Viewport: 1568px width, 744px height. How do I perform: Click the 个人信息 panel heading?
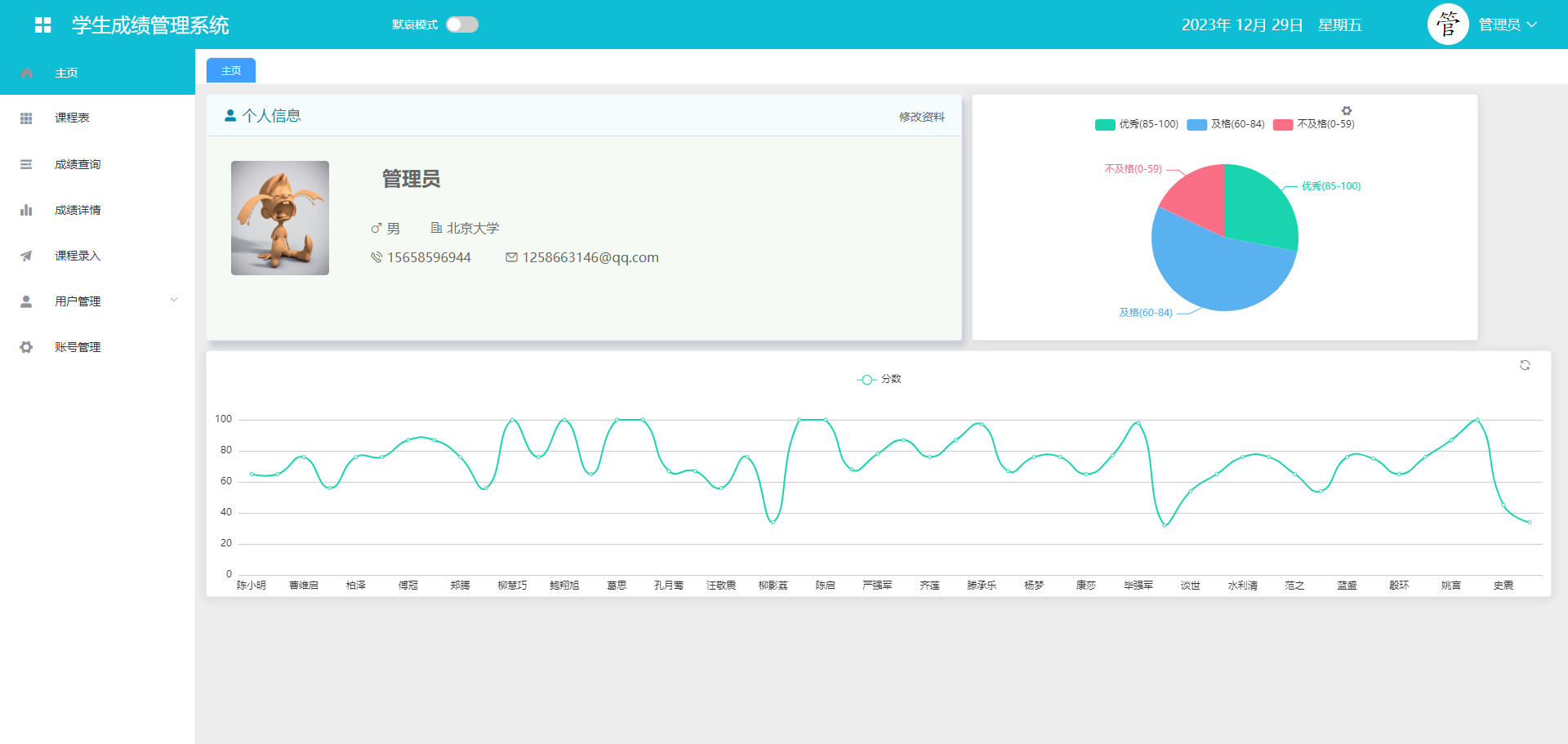click(272, 116)
